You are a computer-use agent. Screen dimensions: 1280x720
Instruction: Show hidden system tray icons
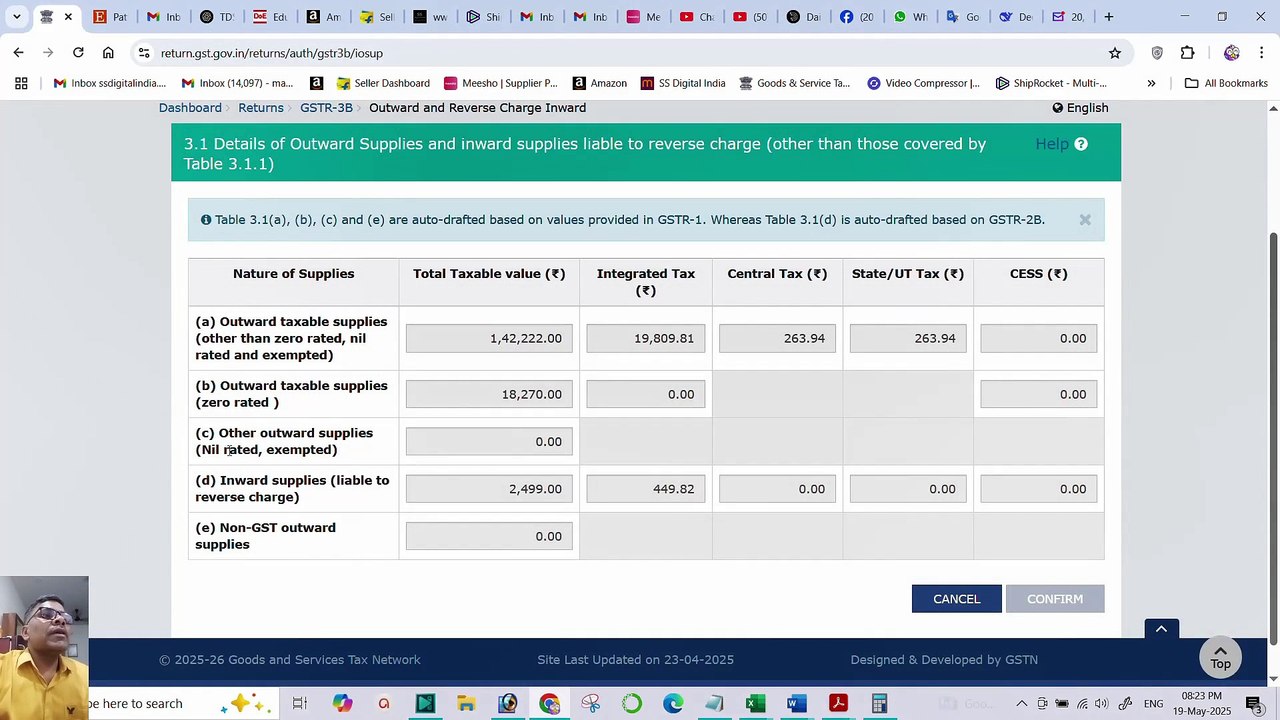[x=1021, y=704]
